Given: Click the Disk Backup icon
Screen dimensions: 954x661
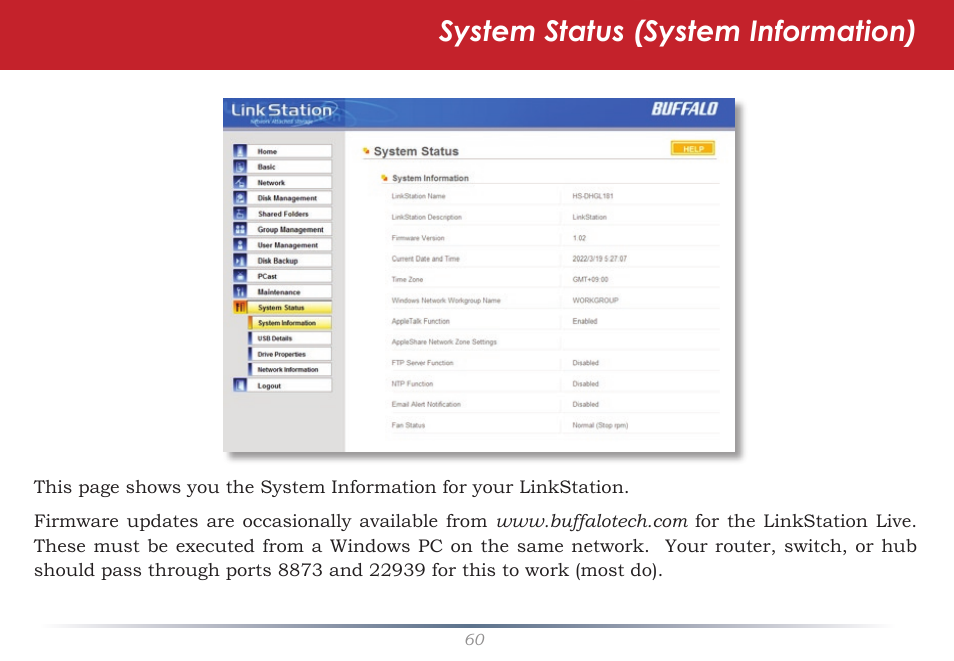Looking at the screenshot, I should pos(240,261).
